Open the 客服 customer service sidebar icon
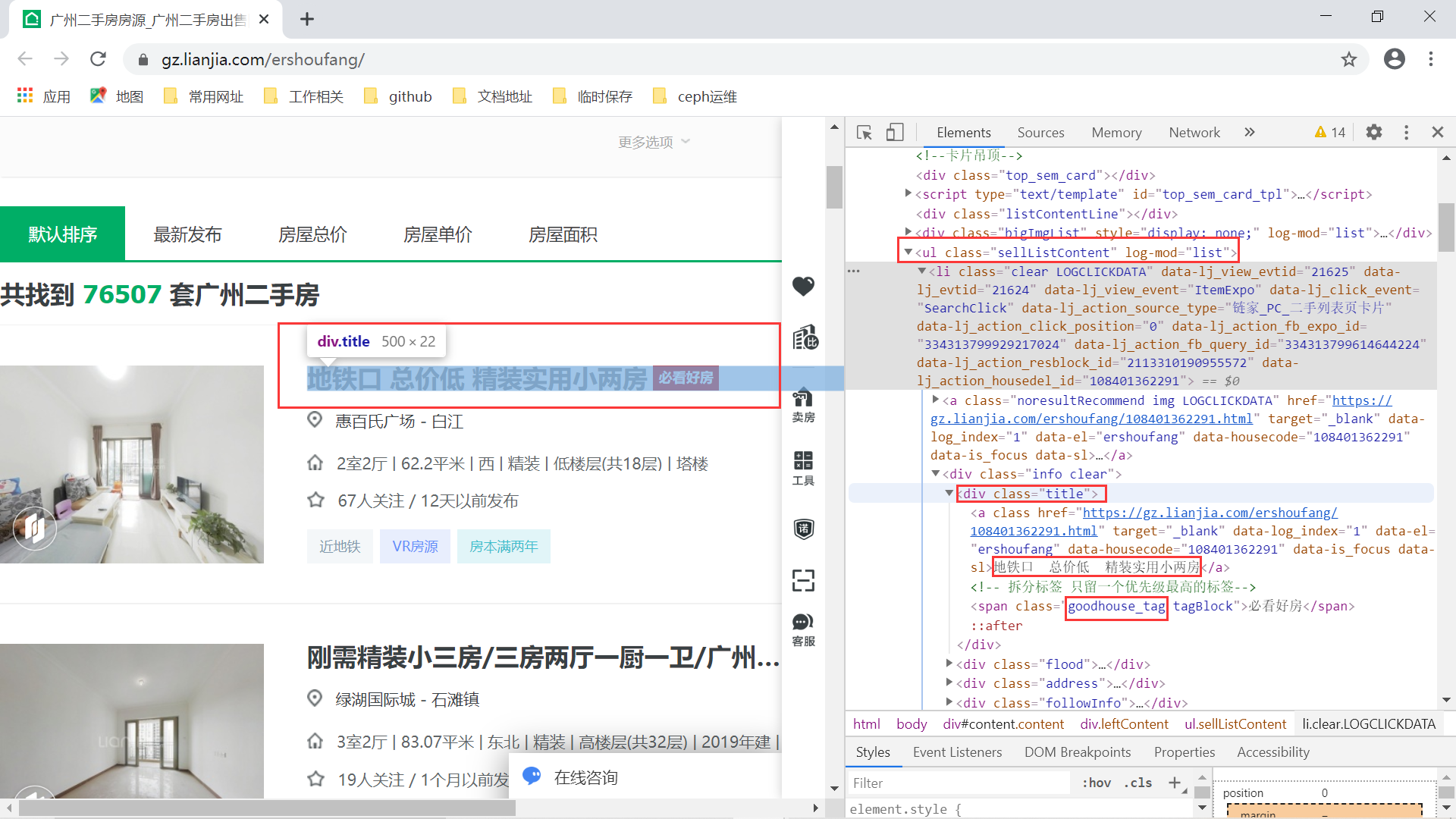Viewport: 1456px width, 819px height. pos(803,630)
